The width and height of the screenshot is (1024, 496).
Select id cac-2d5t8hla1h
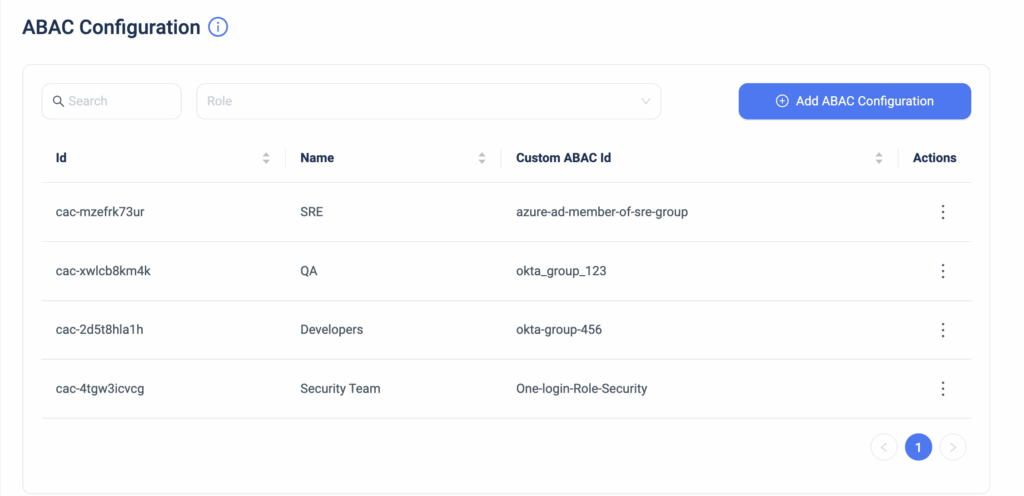pyautogui.click(x=99, y=330)
